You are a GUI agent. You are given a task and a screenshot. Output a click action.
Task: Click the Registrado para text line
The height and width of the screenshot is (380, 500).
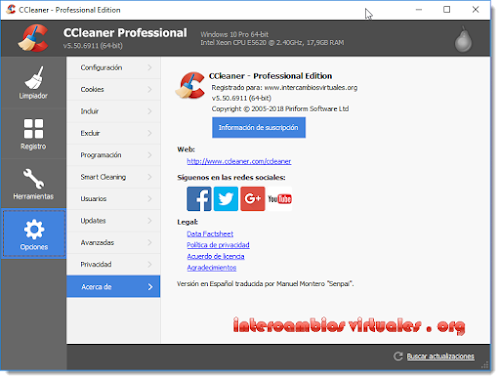pos(284,88)
